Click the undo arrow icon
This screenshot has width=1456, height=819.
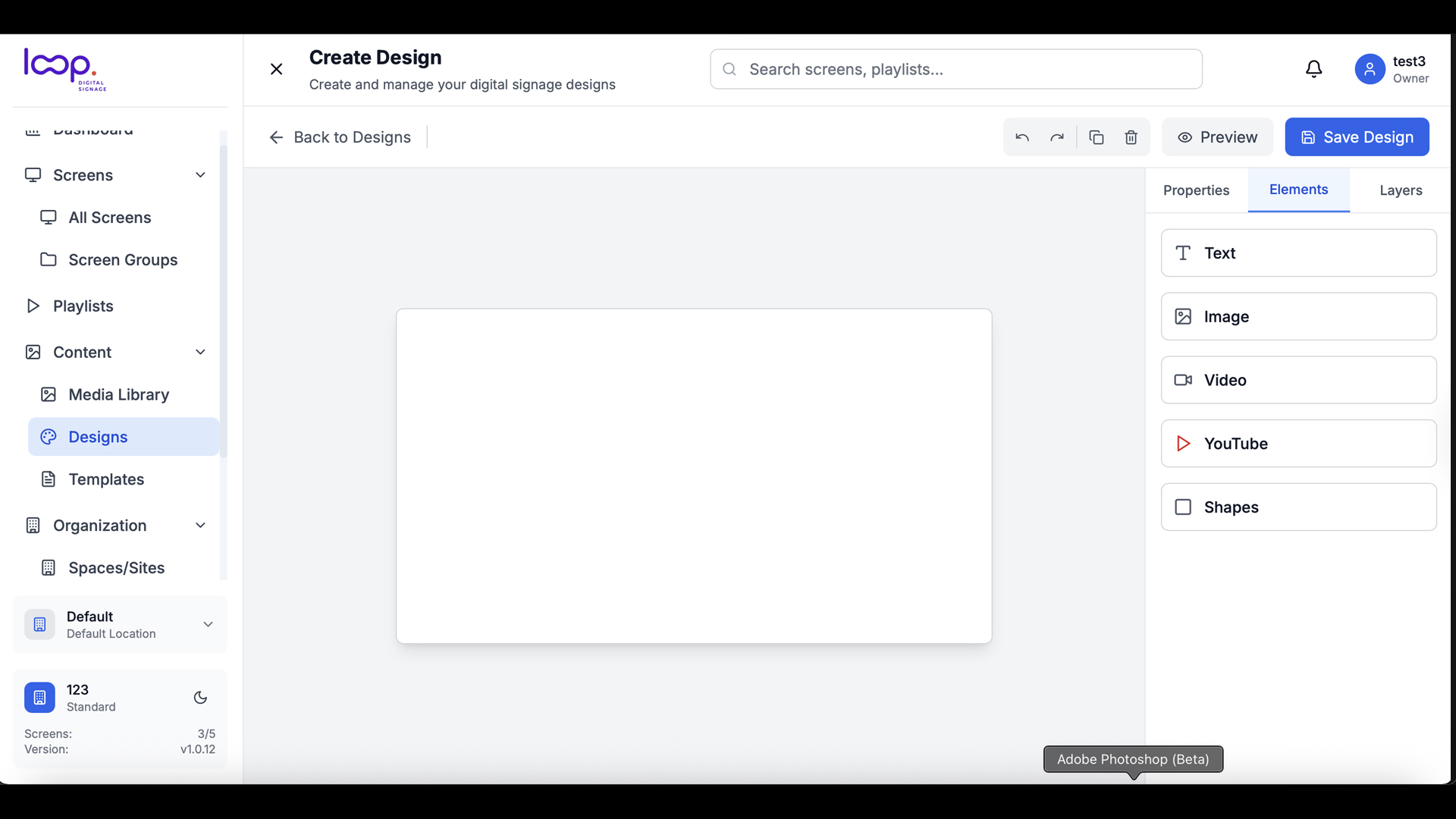click(1022, 137)
